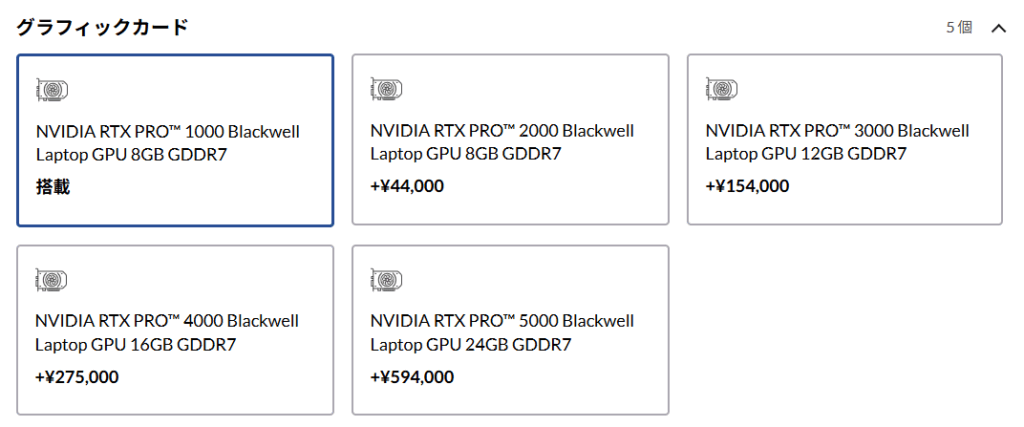Screen dimensions: 1024x427
Task: Click the 搭載 label on selected card
Action: tap(53, 186)
